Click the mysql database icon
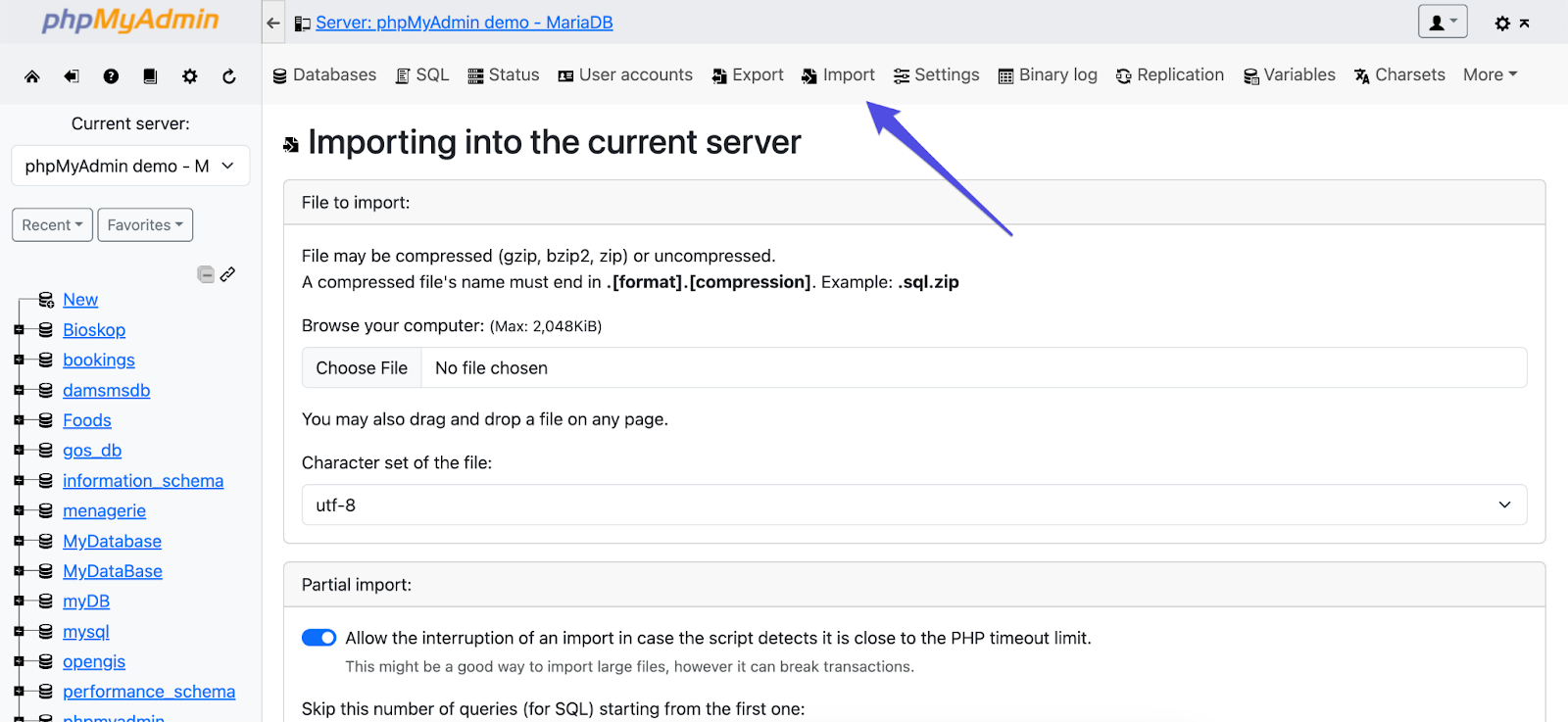 tap(45, 632)
